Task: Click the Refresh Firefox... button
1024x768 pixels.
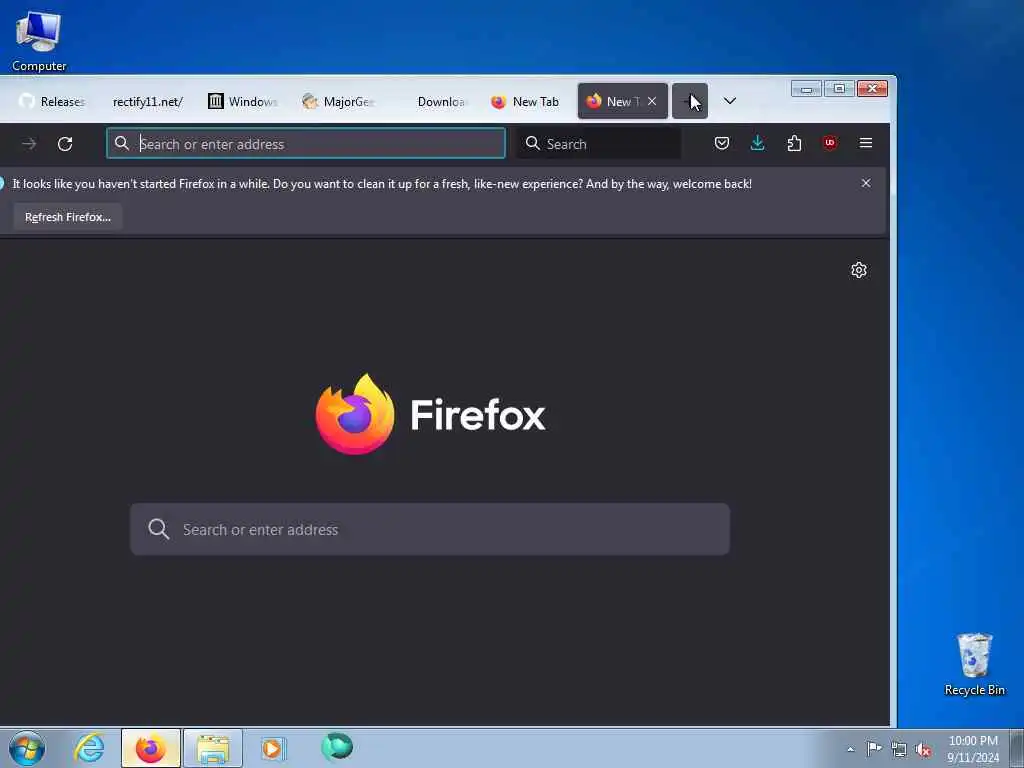Action: (68, 217)
